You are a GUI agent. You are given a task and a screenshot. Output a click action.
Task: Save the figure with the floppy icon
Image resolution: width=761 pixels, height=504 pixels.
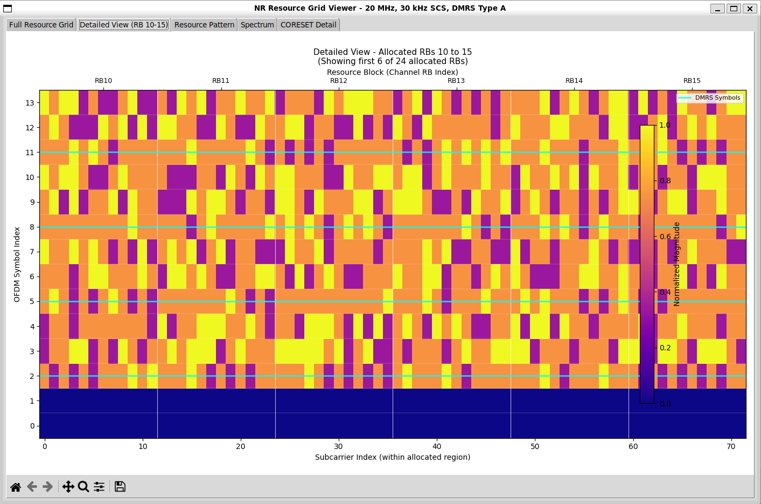120,486
